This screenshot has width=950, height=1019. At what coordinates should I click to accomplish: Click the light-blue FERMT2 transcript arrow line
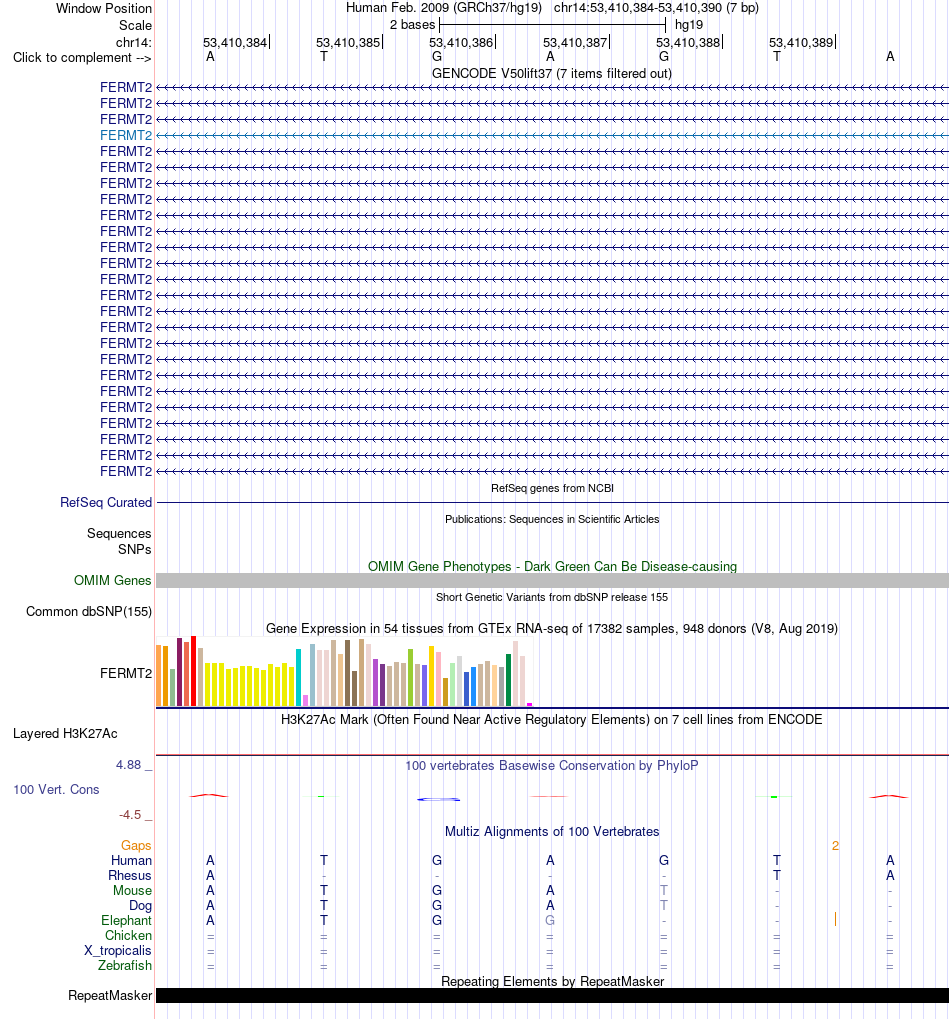point(552,135)
